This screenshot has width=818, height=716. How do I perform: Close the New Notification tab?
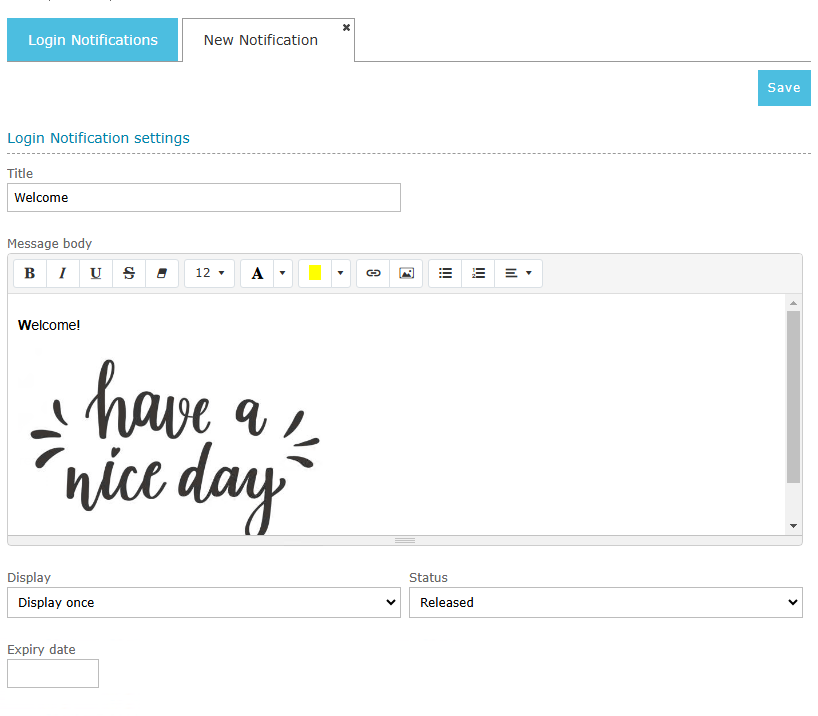click(x=346, y=27)
